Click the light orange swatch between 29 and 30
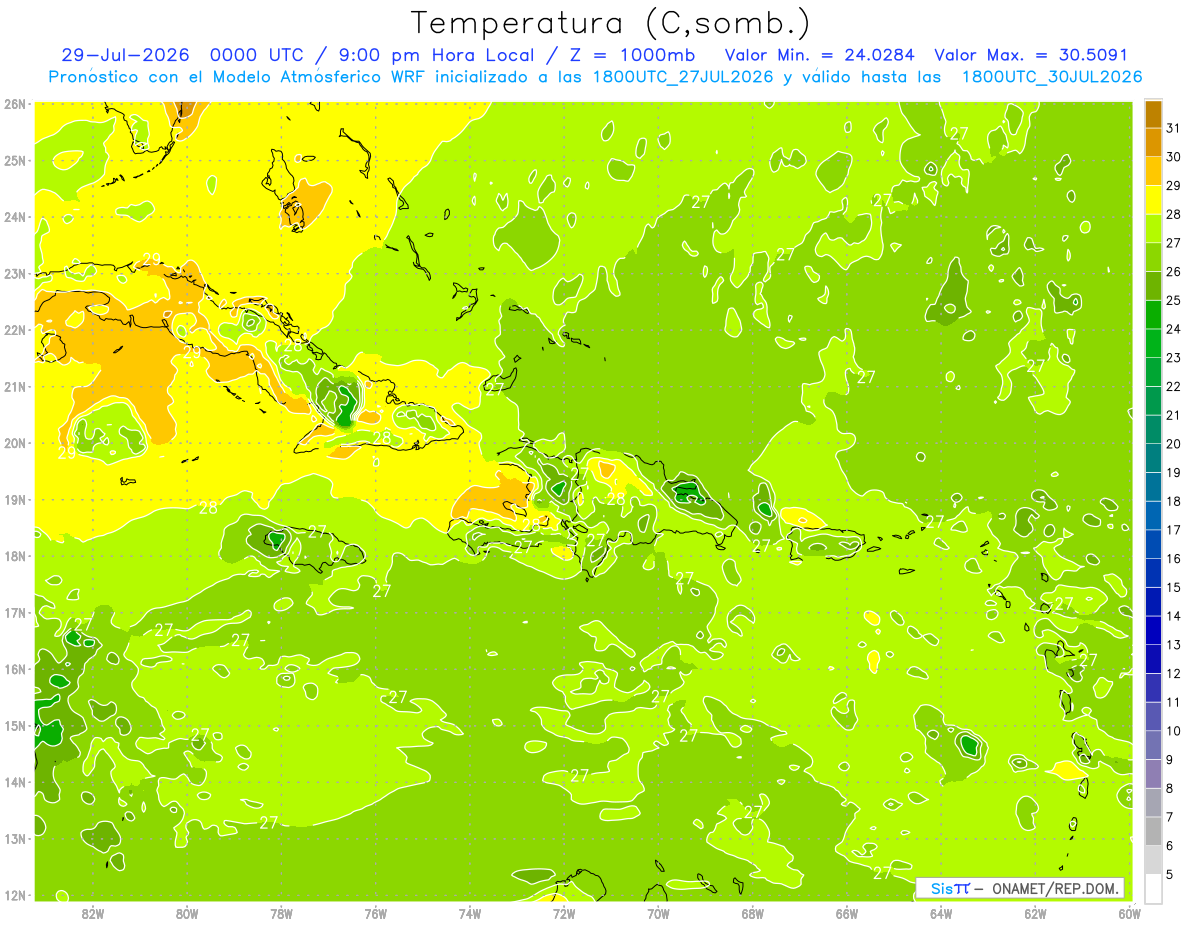The height and width of the screenshot is (927, 1200). click(x=1154, y=171)
